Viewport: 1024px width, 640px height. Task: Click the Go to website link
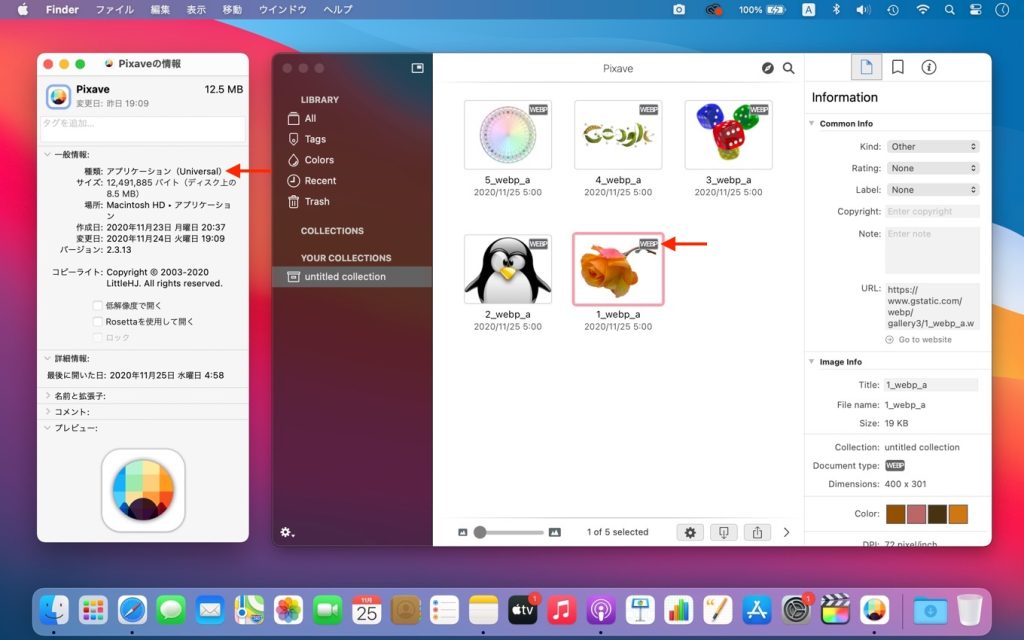(x=924, y=340)
